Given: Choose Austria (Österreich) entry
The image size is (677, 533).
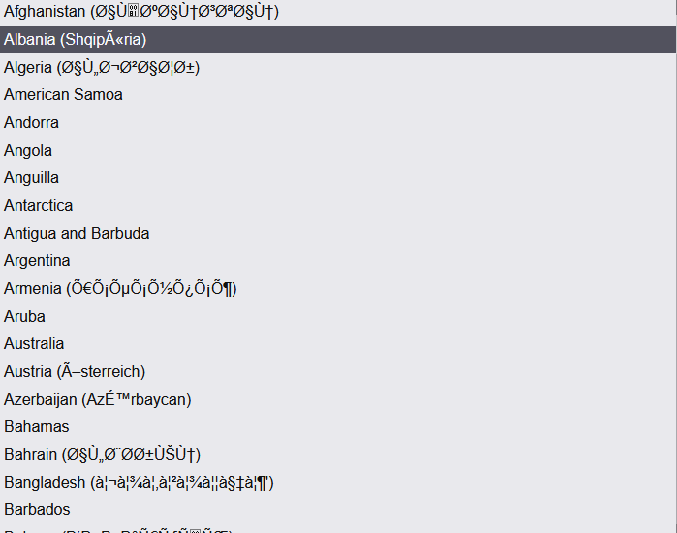Looking at the screenshot, I should pyautogui.click(x=338, y=371).
